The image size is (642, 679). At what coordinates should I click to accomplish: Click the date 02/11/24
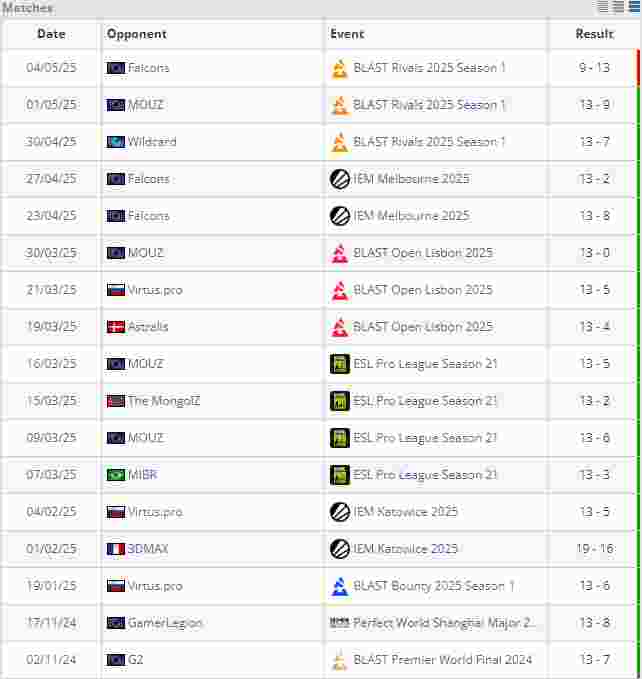pyautogui.click(x=51, y=660)
